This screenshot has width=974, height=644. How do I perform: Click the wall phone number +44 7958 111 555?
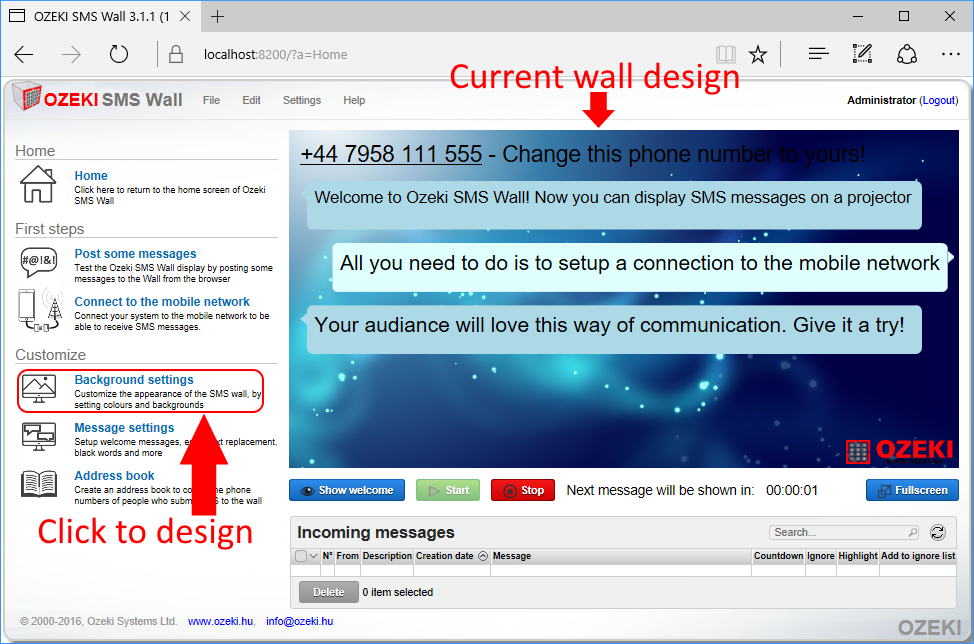coord(391,153)
